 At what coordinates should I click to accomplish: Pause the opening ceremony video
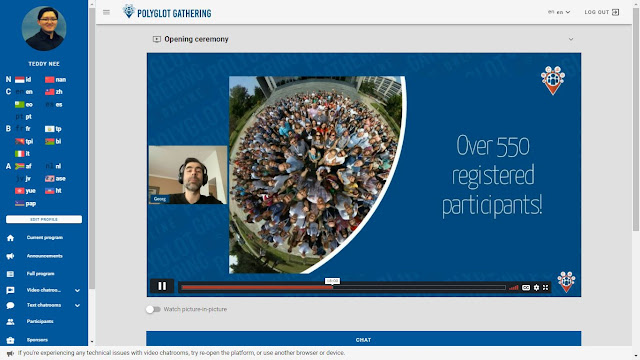[162, 286]
